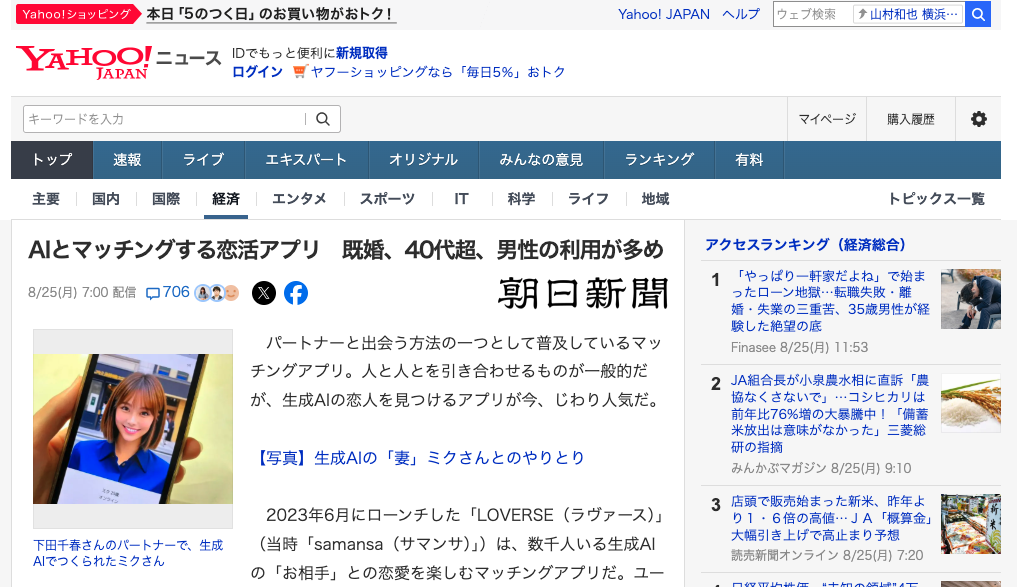Select the エンタメ category
The image size is (1017, 587).
coord(299,199)
